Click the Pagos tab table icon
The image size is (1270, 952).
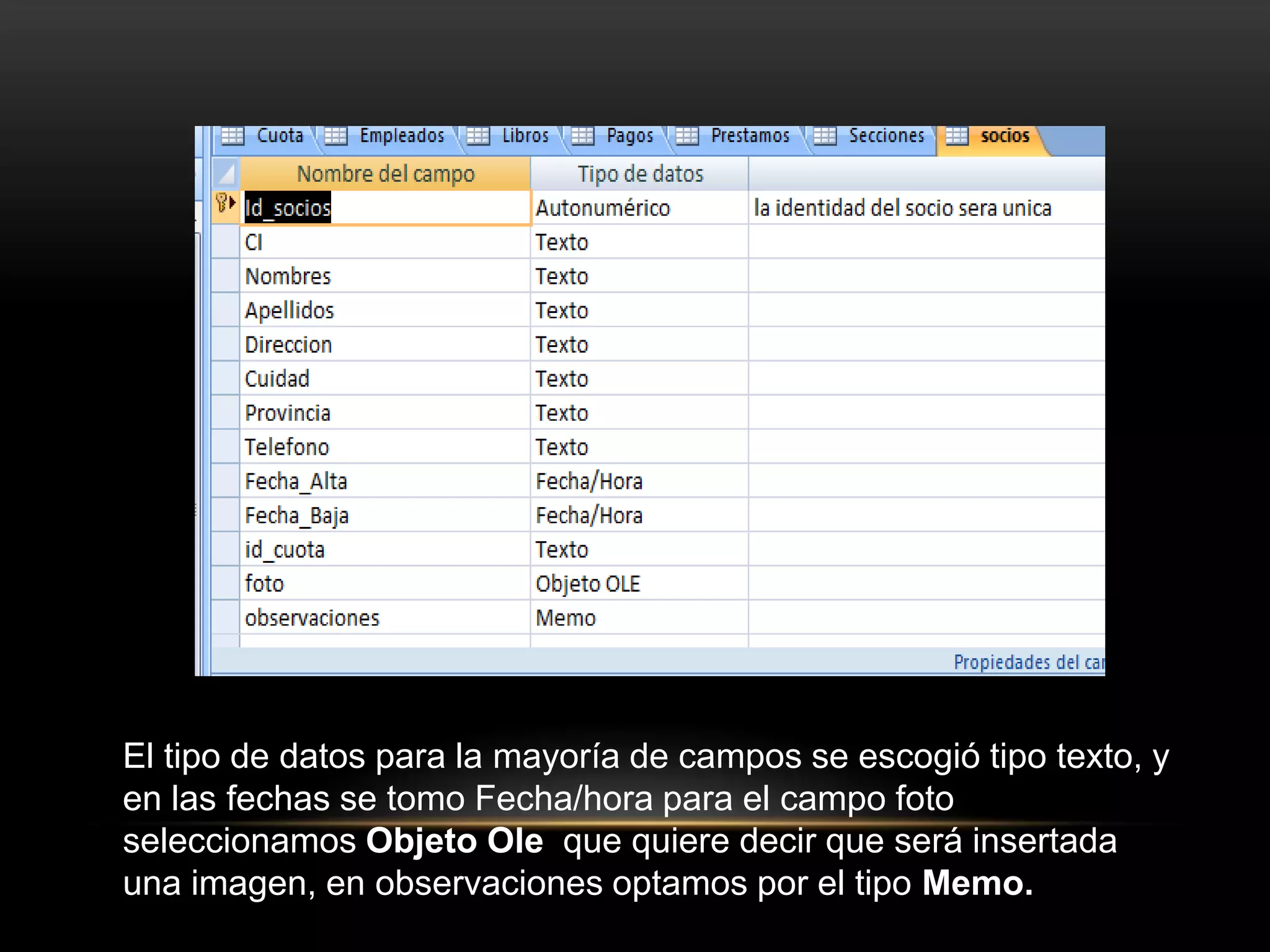point(582,136)
